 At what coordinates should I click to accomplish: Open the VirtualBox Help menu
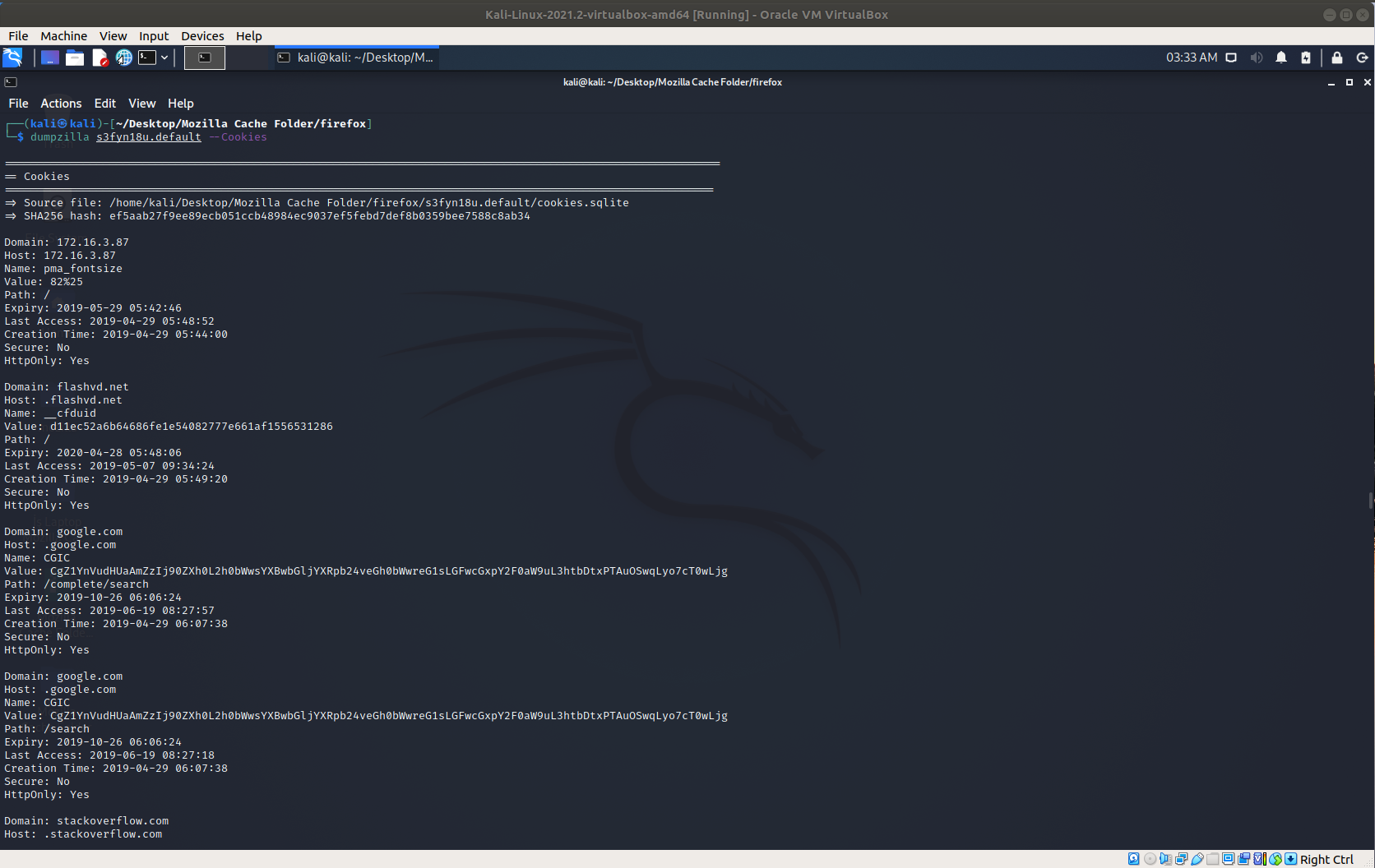(x=248, y=36)
